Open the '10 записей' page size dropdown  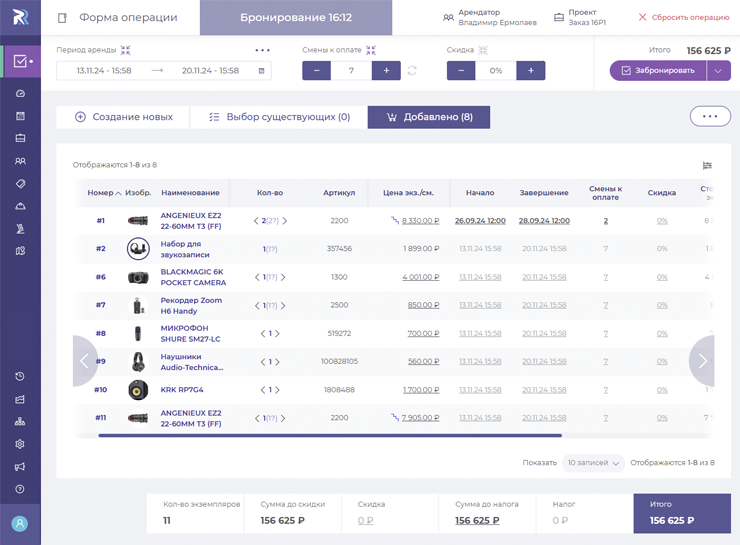point(593,463)
